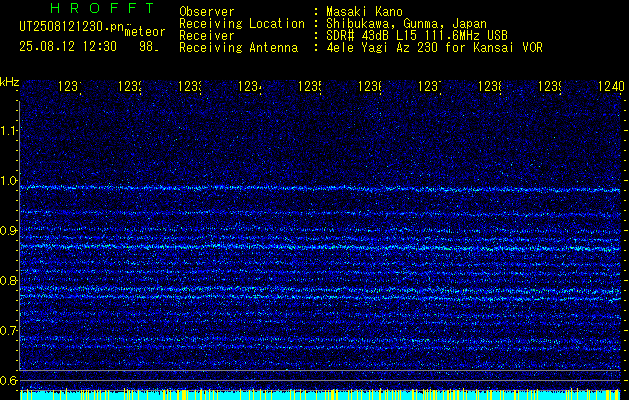Click Shibukawa, Gunma, Japan text
This screenshot has width=629, height=400.
tap(406, 24)
